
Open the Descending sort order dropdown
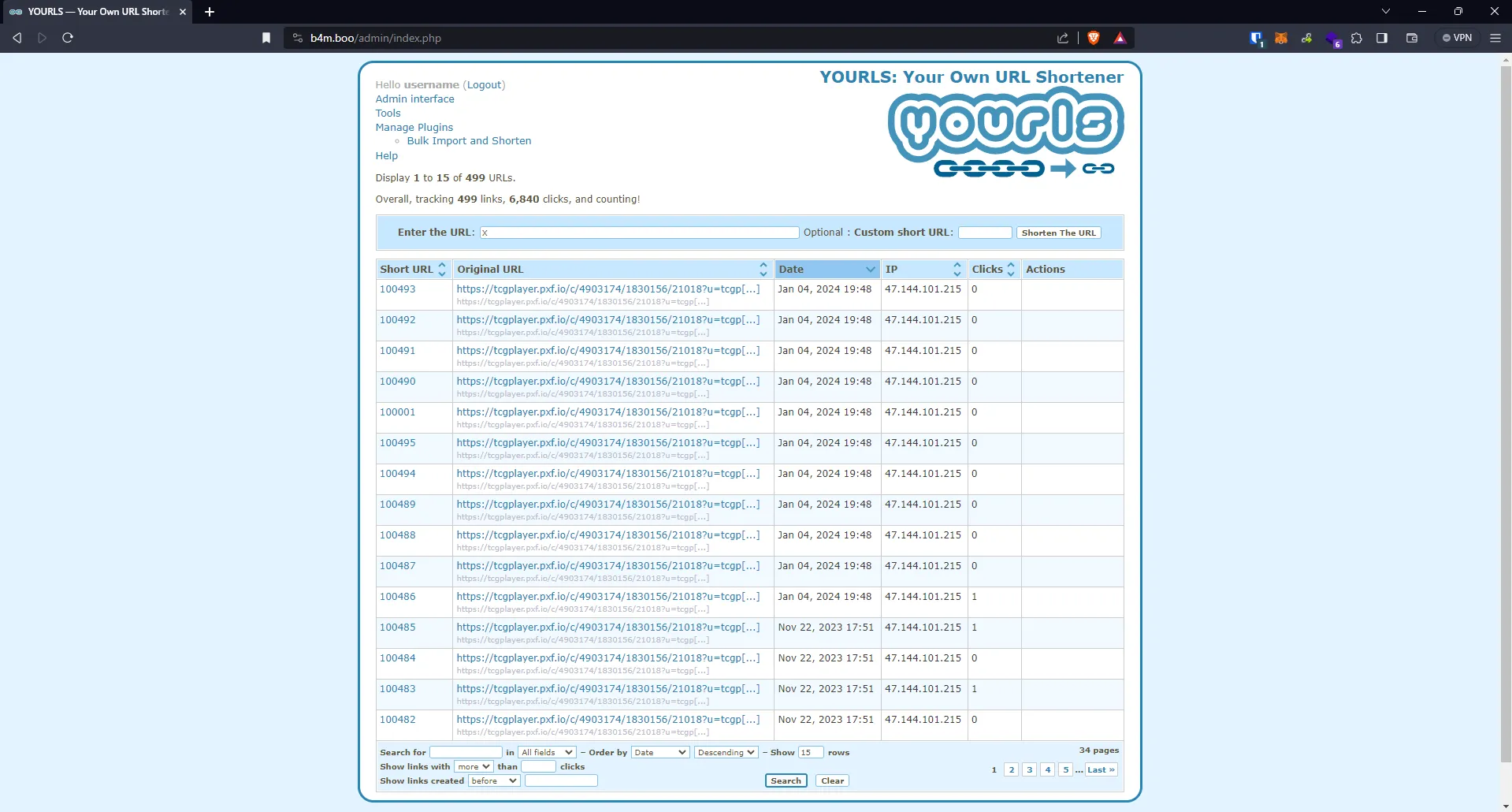tap(726, 752)
